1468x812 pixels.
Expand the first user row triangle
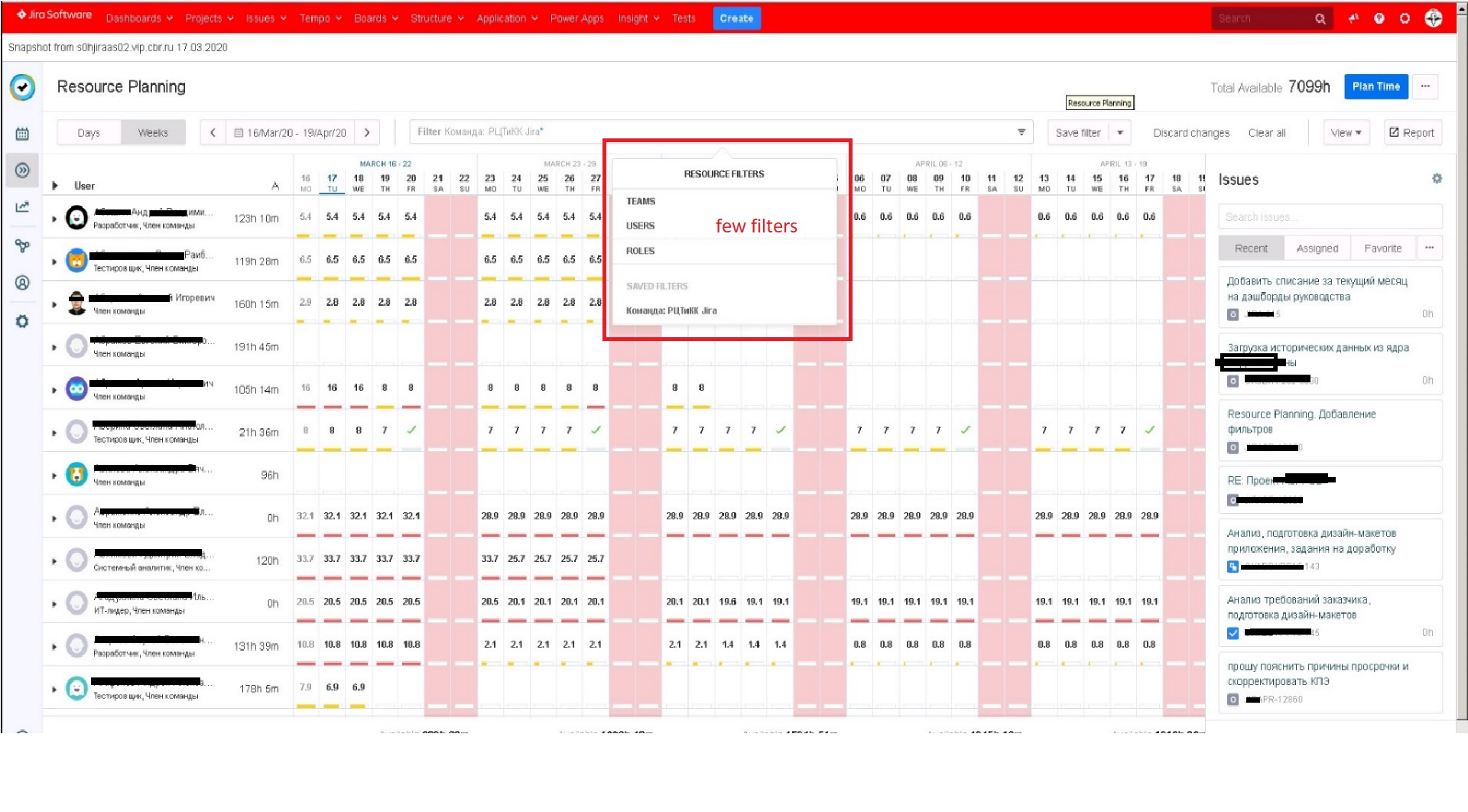[x=54, y=219]
